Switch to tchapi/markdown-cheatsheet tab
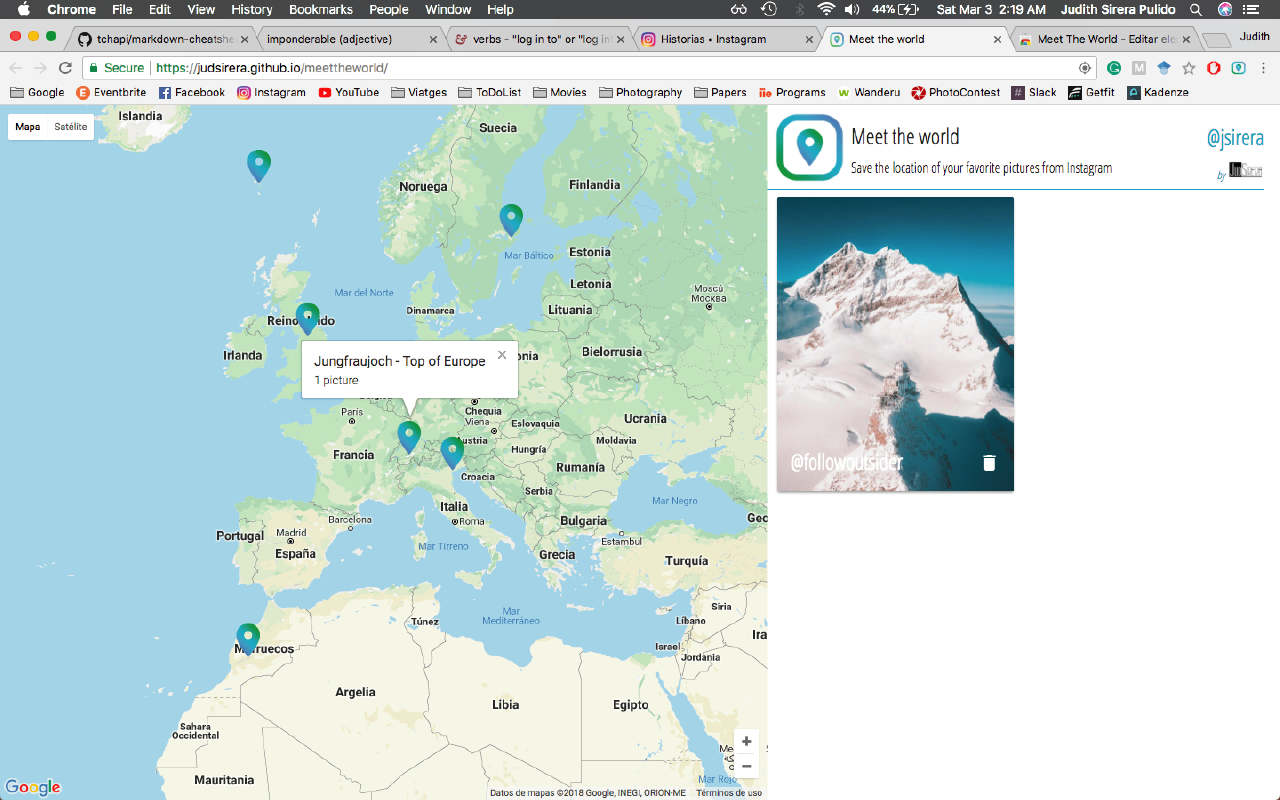 pyautogui.click(x=163, y=39)
